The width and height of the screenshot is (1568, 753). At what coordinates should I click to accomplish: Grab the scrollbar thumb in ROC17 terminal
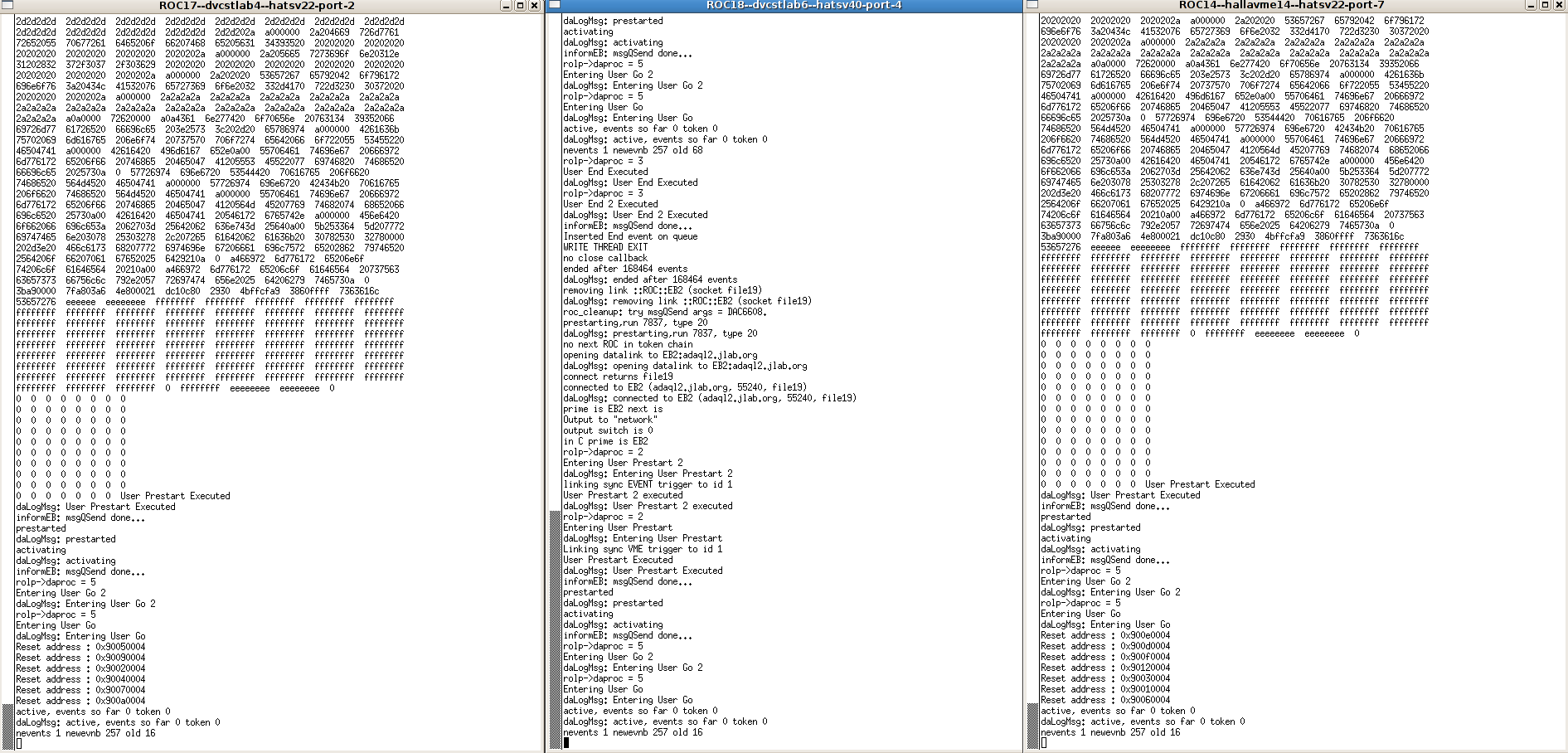click(7, 726)
